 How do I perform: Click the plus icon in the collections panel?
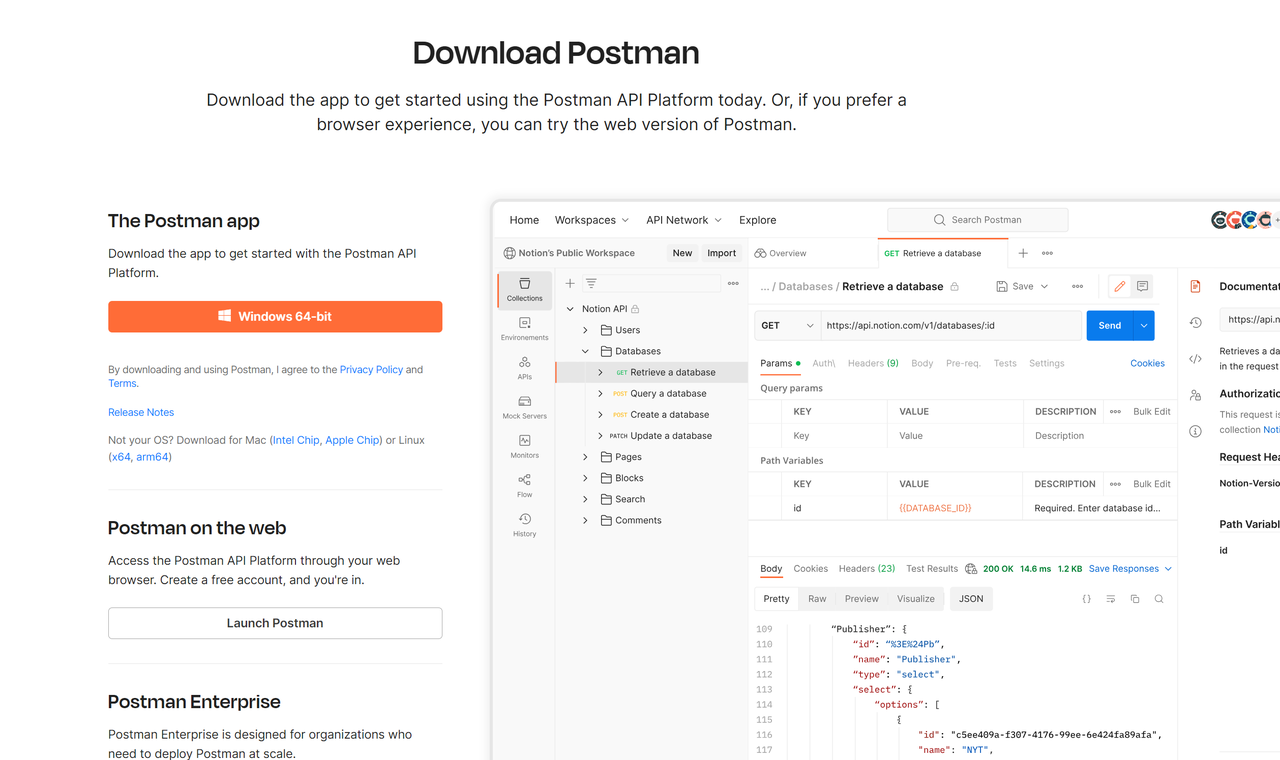pos(570,283)
